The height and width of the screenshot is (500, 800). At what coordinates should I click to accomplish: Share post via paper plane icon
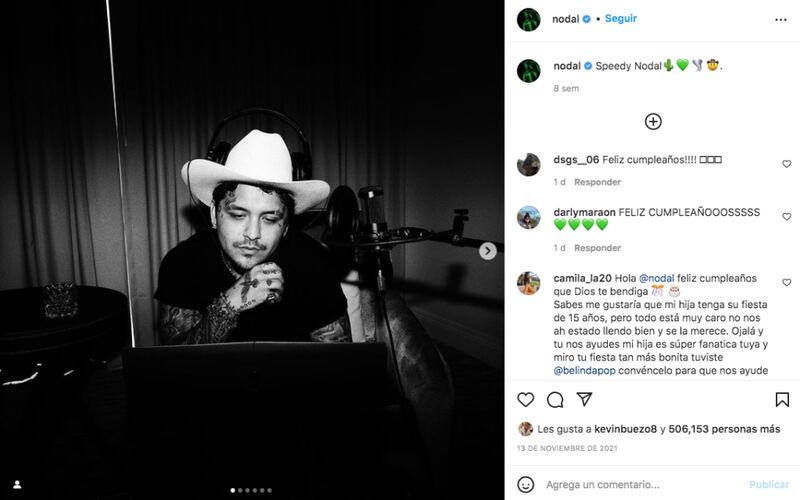pyautogui.click(x=584, y=399)
